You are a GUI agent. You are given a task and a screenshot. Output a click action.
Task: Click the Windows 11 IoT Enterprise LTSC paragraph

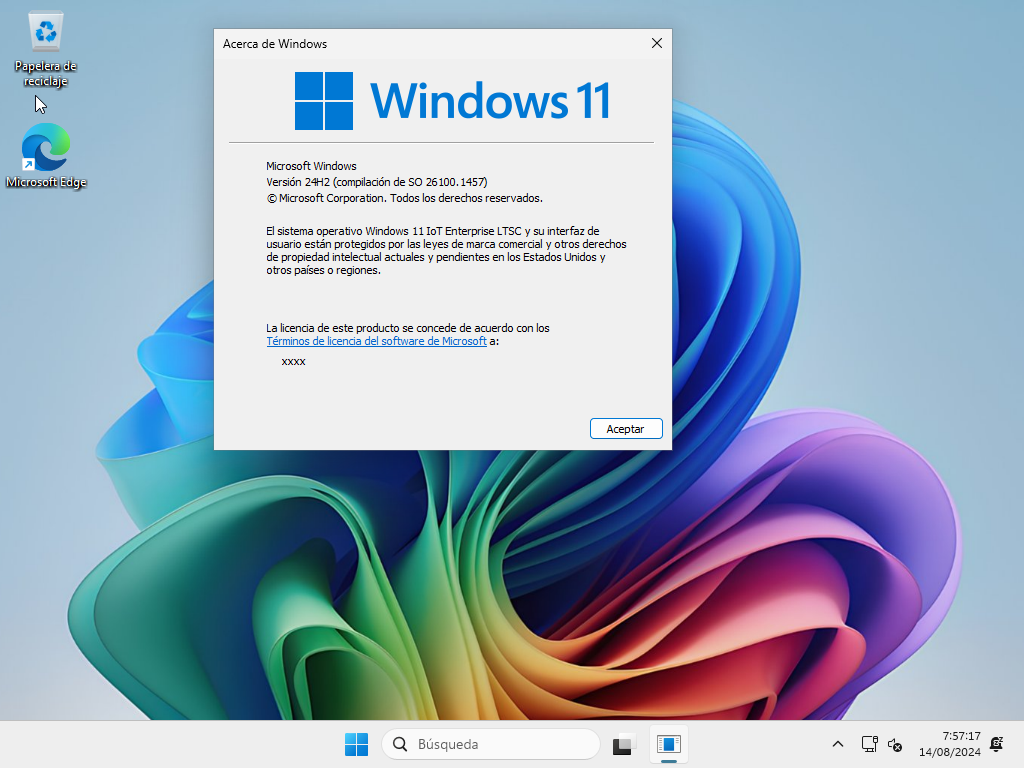click(x=446, y=250)
